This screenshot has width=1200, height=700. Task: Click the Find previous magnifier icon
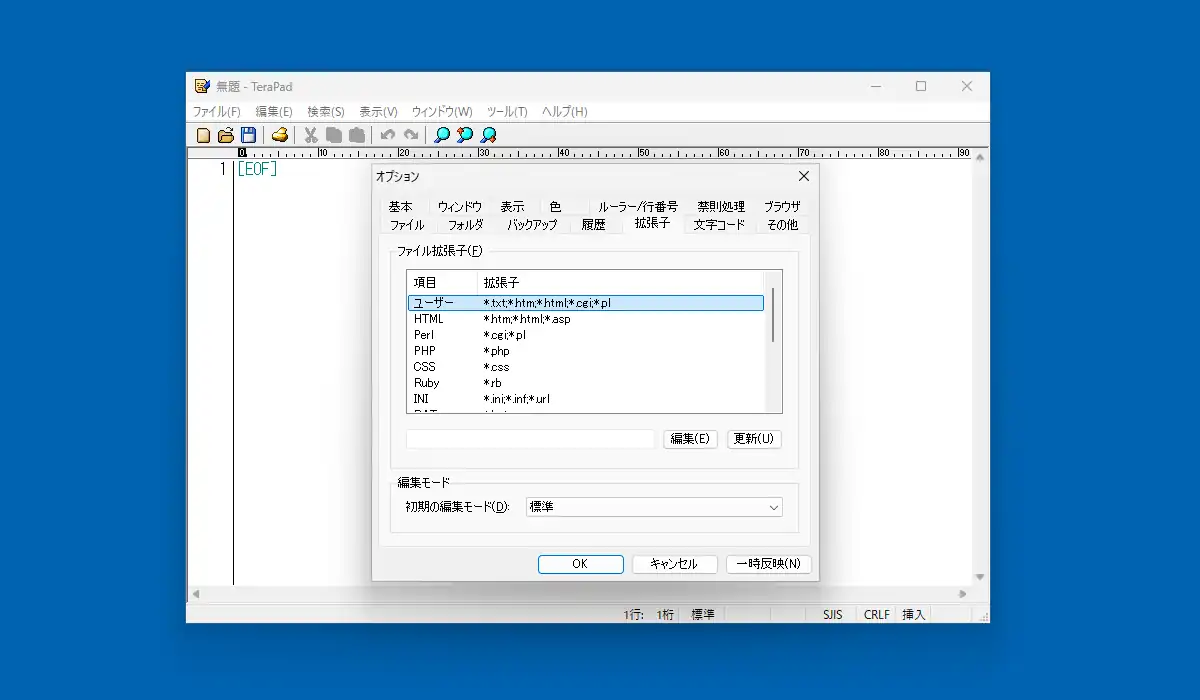point(465,135)
